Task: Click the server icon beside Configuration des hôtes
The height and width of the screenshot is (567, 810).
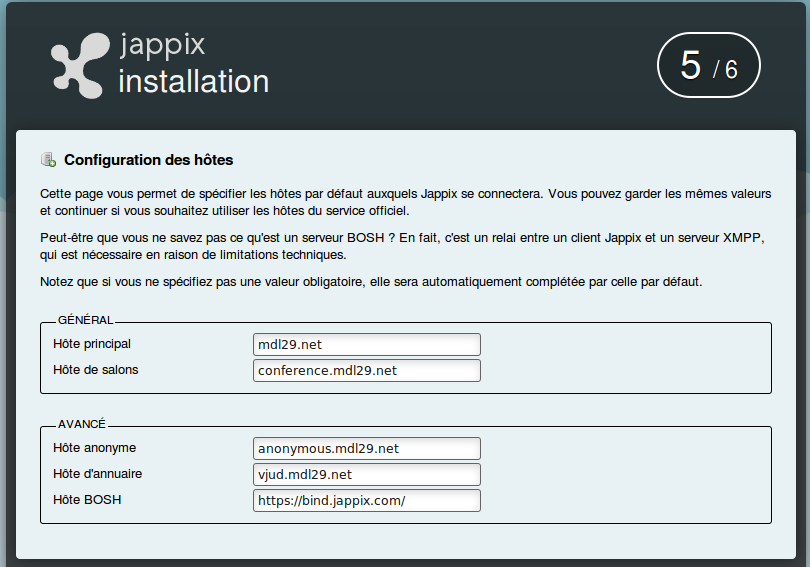Action: (48, 160)
